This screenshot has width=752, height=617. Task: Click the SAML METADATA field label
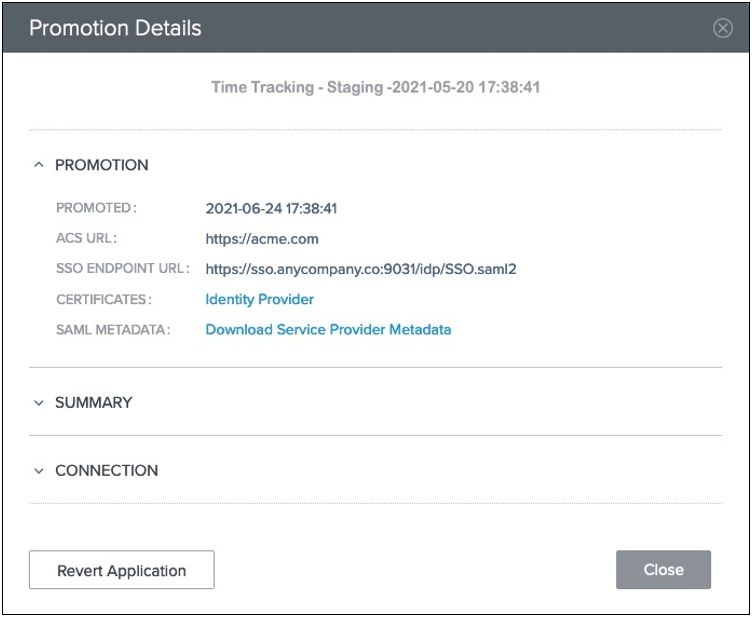pyautogui.click(x=113, y=329)
